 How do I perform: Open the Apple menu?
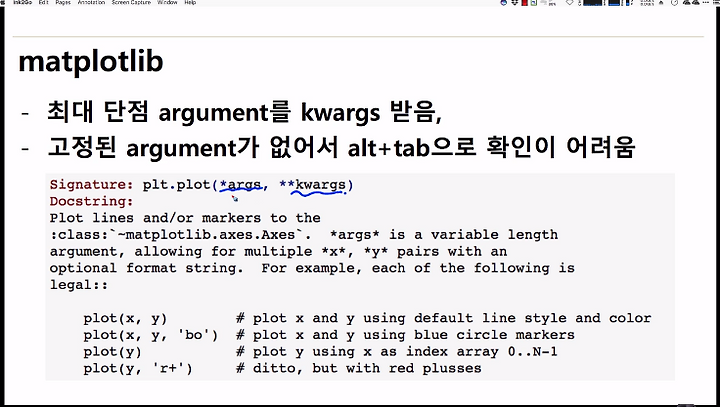click(x=3, y=2)
